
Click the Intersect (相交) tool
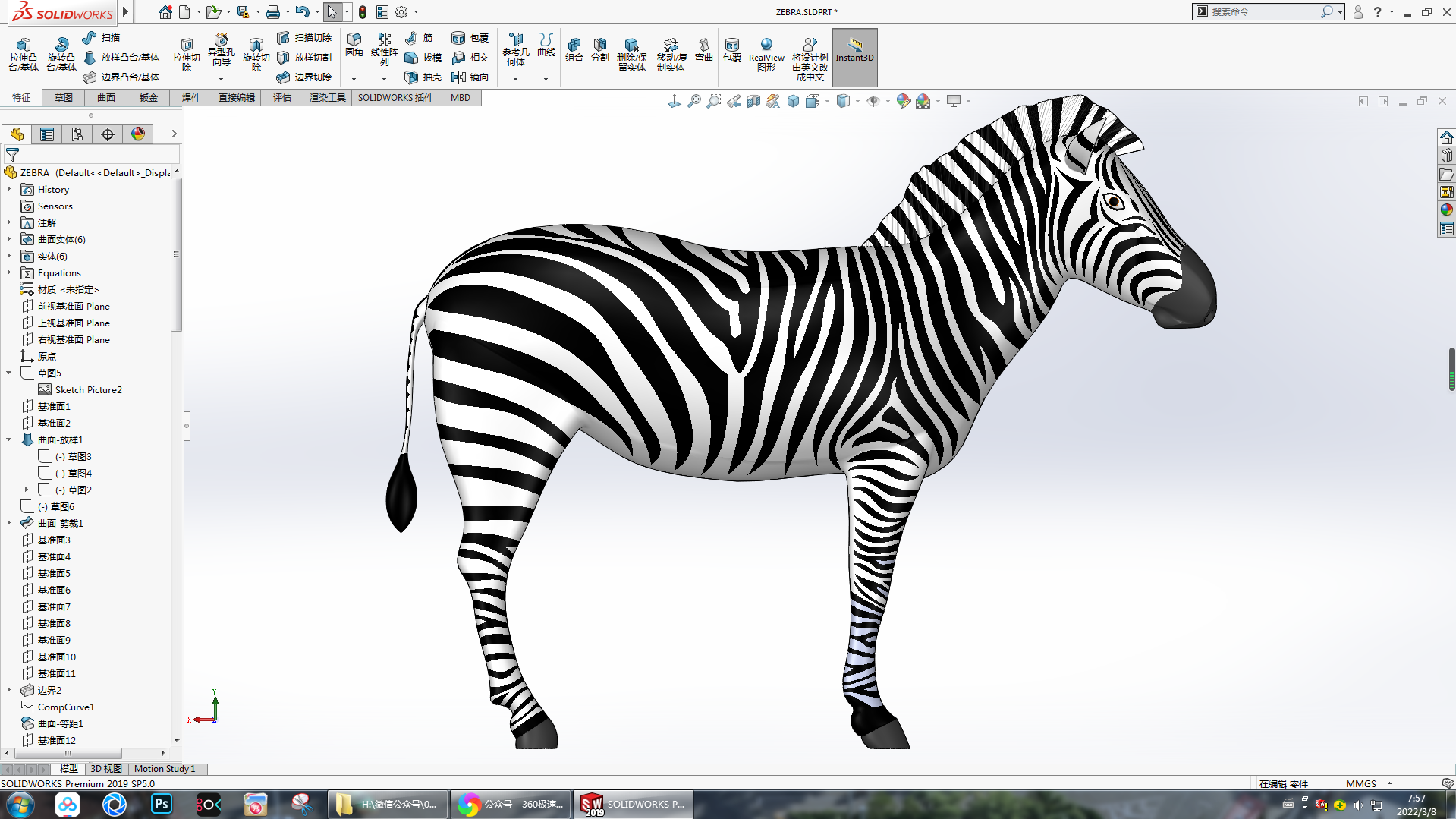[x=470, y=58]
